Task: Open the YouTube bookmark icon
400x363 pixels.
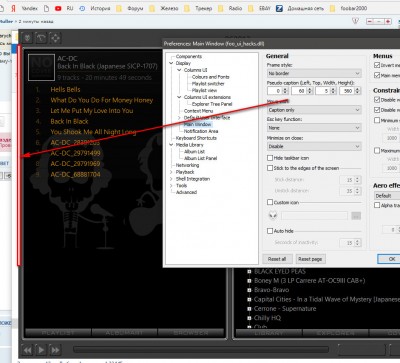Action: pyautogui.click(x=58, y=8)
